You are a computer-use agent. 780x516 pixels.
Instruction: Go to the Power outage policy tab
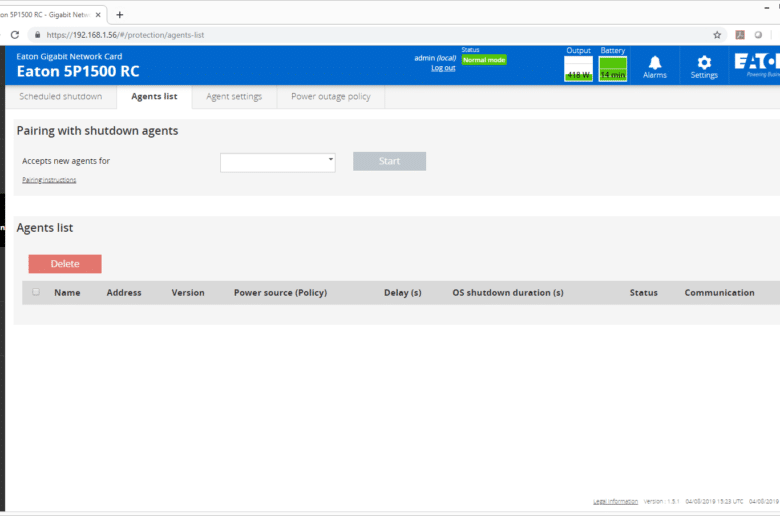[331, 97]
